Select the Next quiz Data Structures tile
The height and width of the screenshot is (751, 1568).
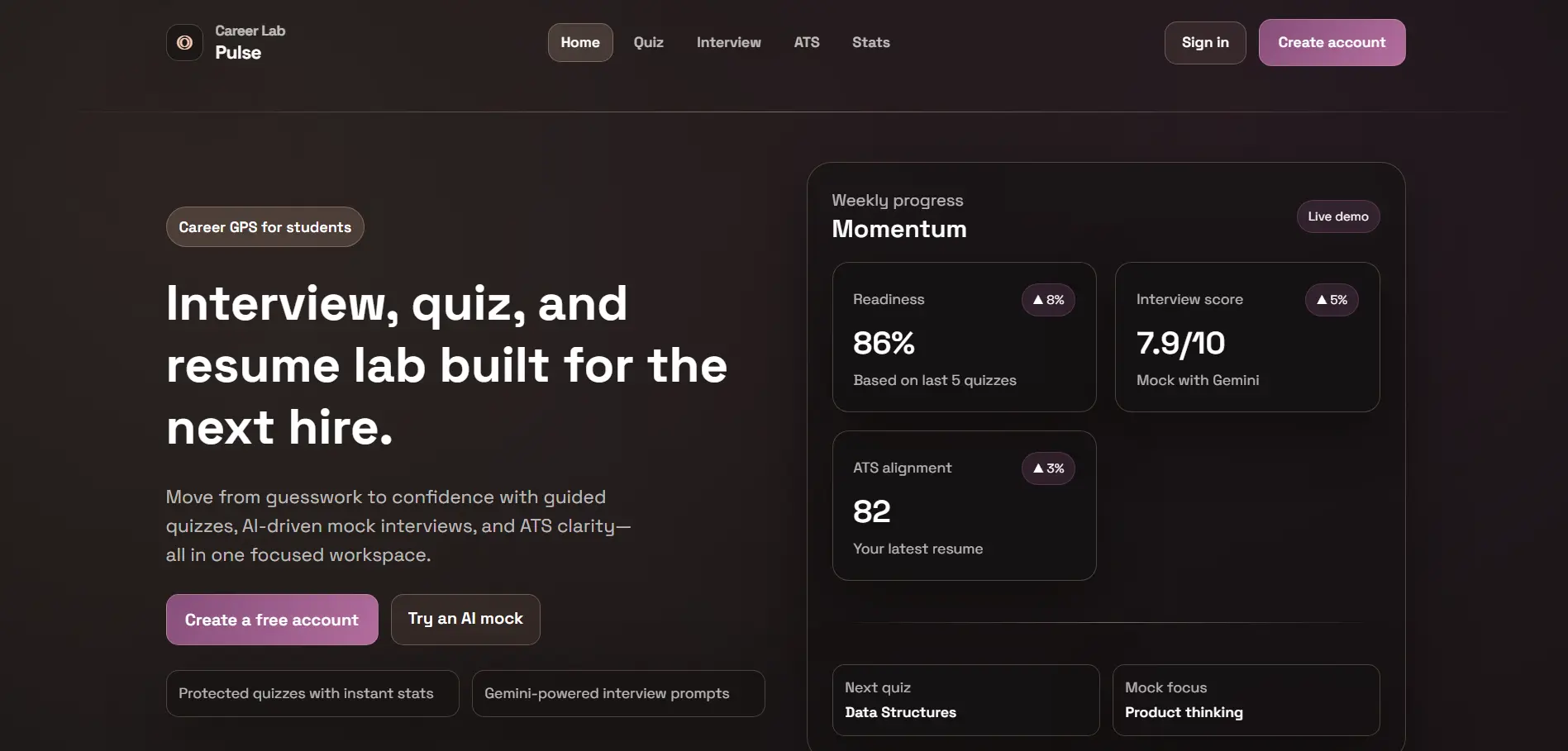tap(965, 700)
